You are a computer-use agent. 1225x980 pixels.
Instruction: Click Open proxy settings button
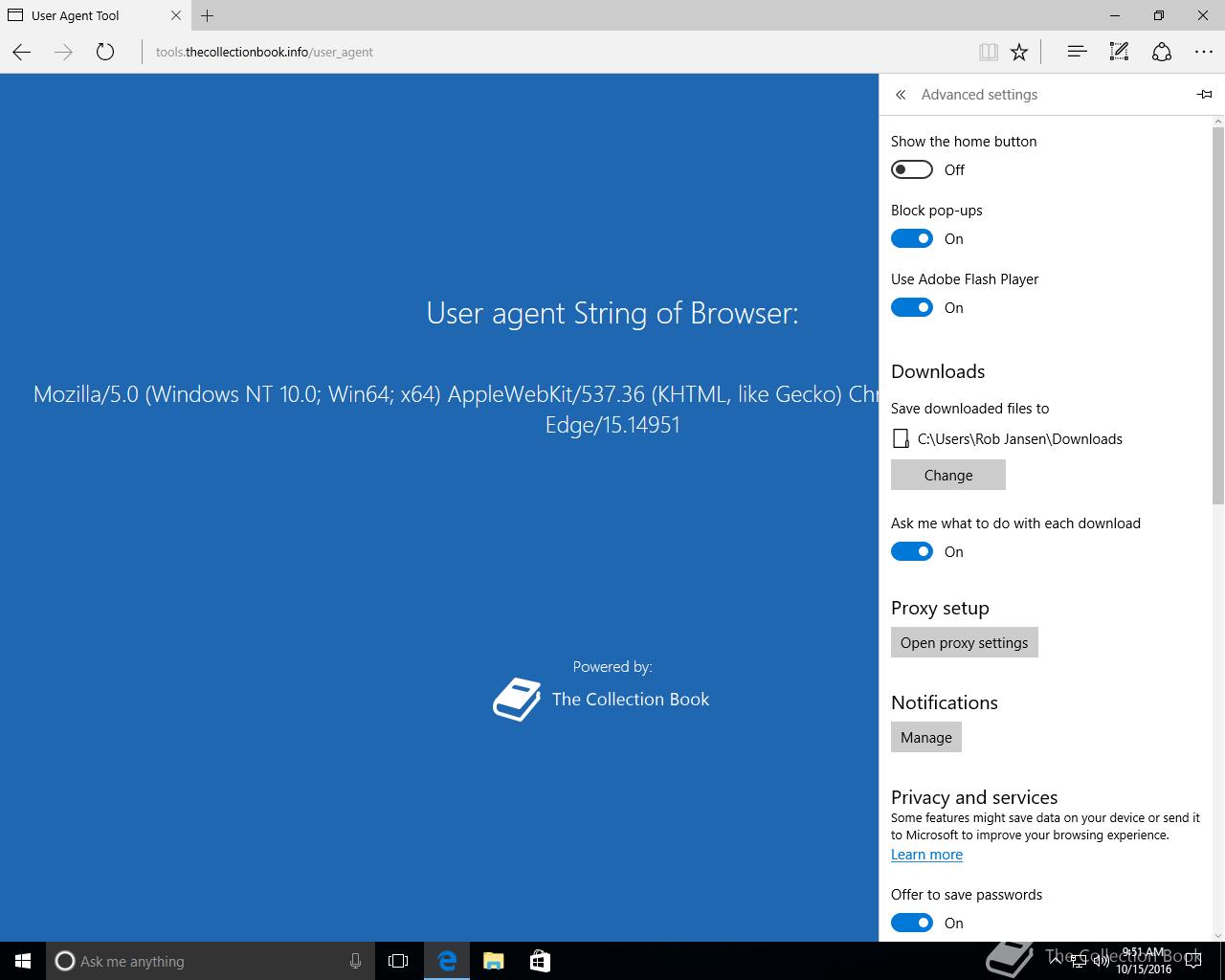point(965,642)
